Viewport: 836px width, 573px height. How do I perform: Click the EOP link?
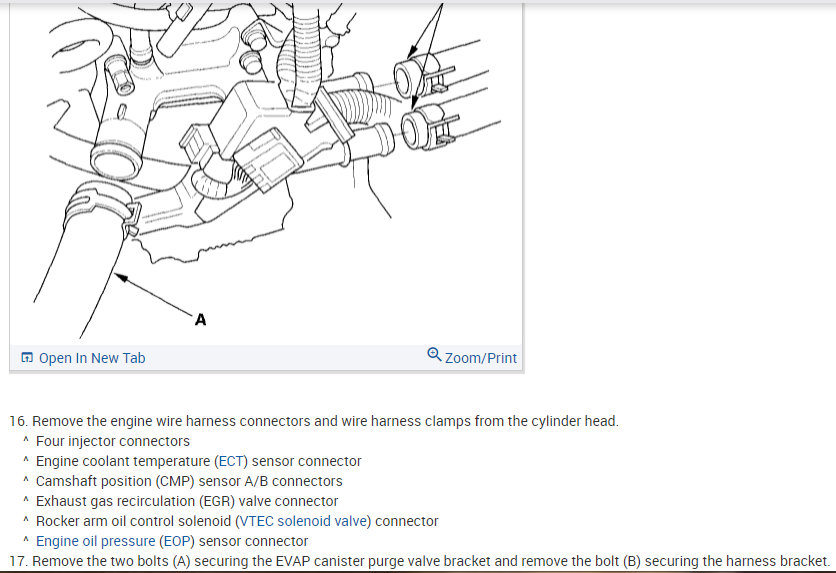[177, 541]
